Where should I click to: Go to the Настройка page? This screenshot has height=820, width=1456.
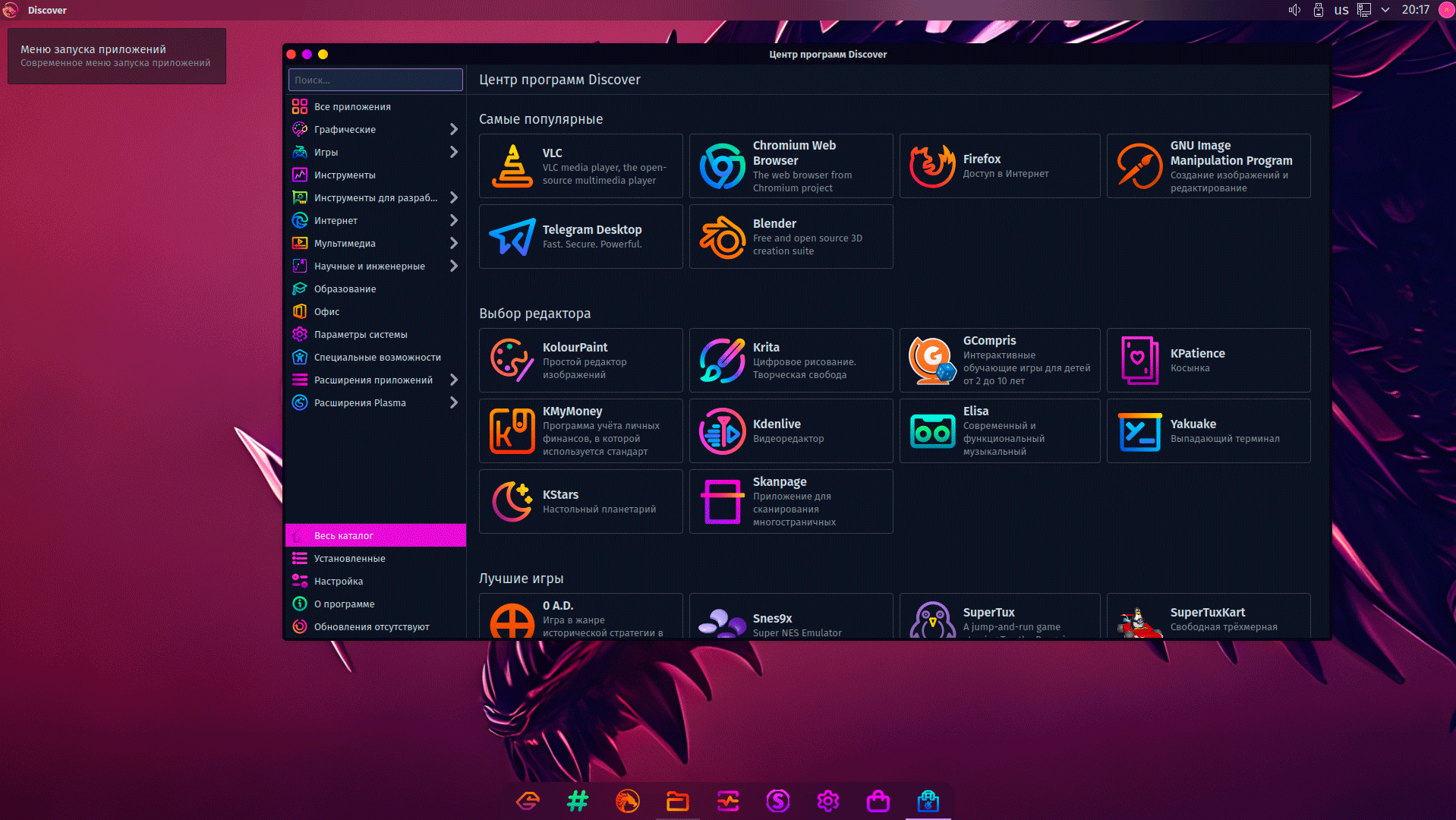click(376, 581)
